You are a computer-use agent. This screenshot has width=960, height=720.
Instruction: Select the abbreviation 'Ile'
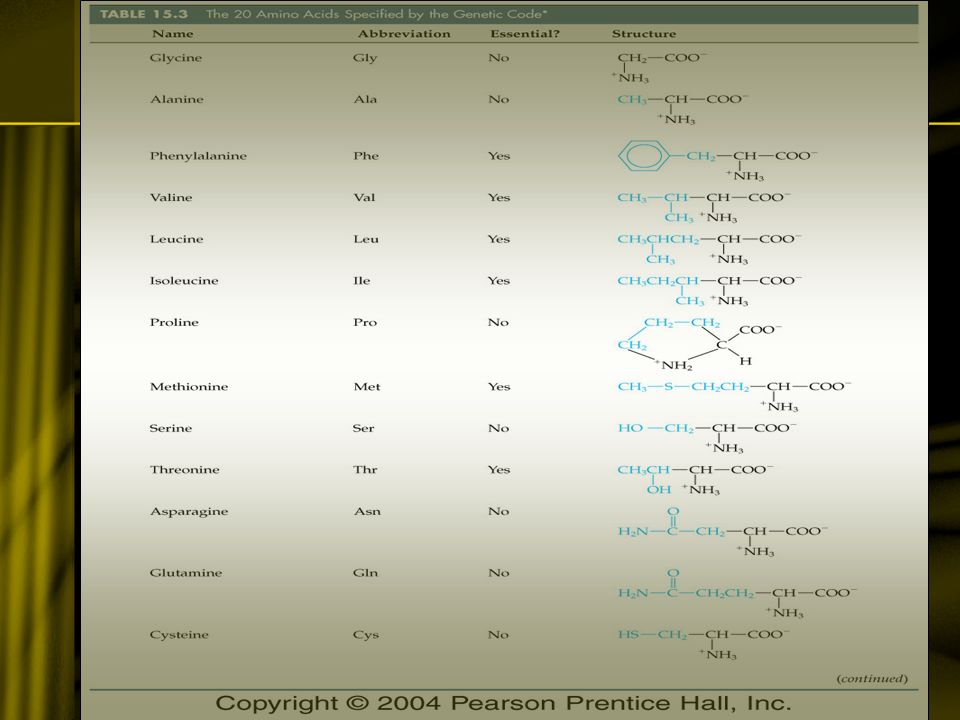(362, 280)
